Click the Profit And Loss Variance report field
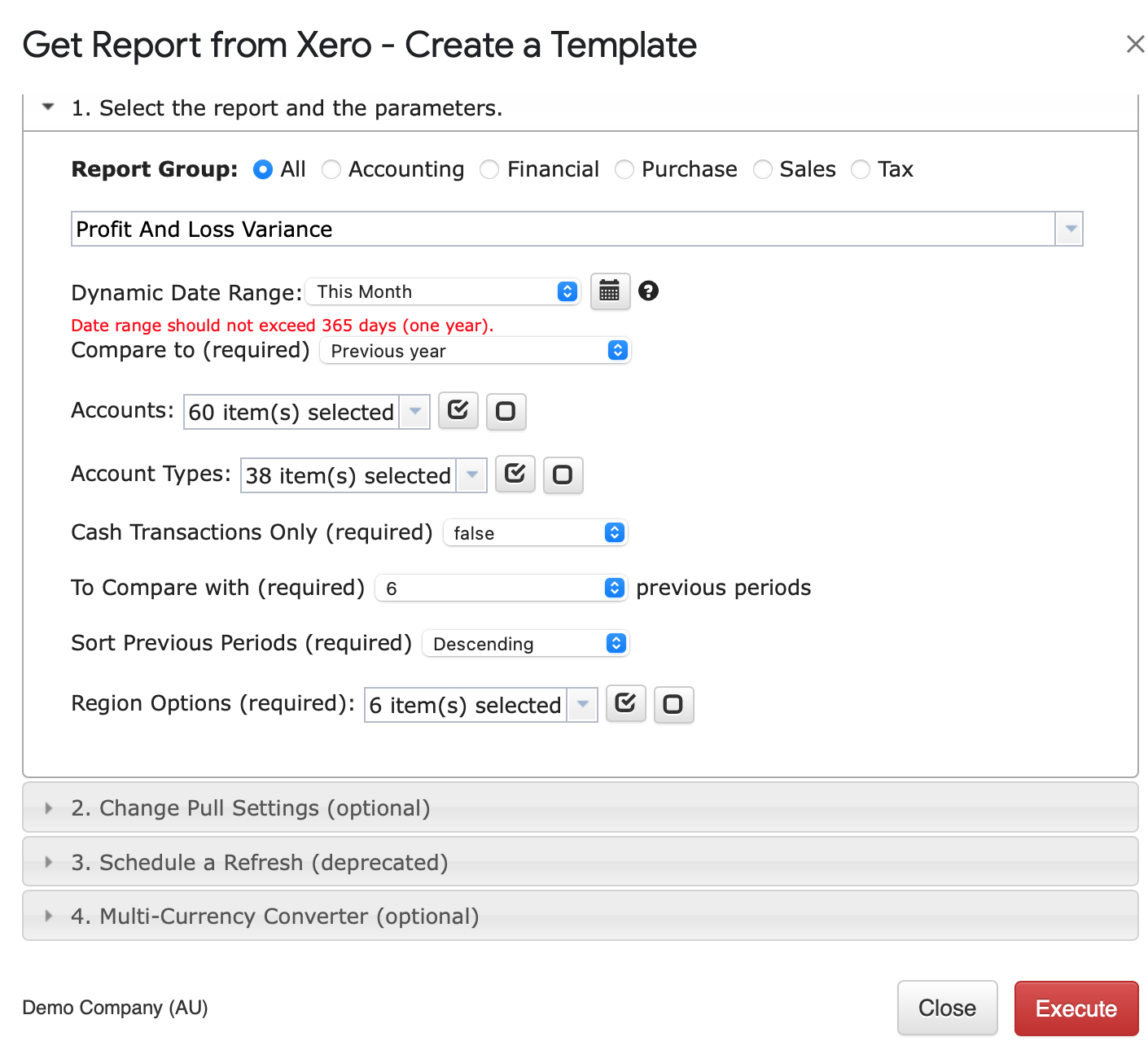Image resolution: width=1148 pixels, height=1050 pixels. tap(563, 230)
